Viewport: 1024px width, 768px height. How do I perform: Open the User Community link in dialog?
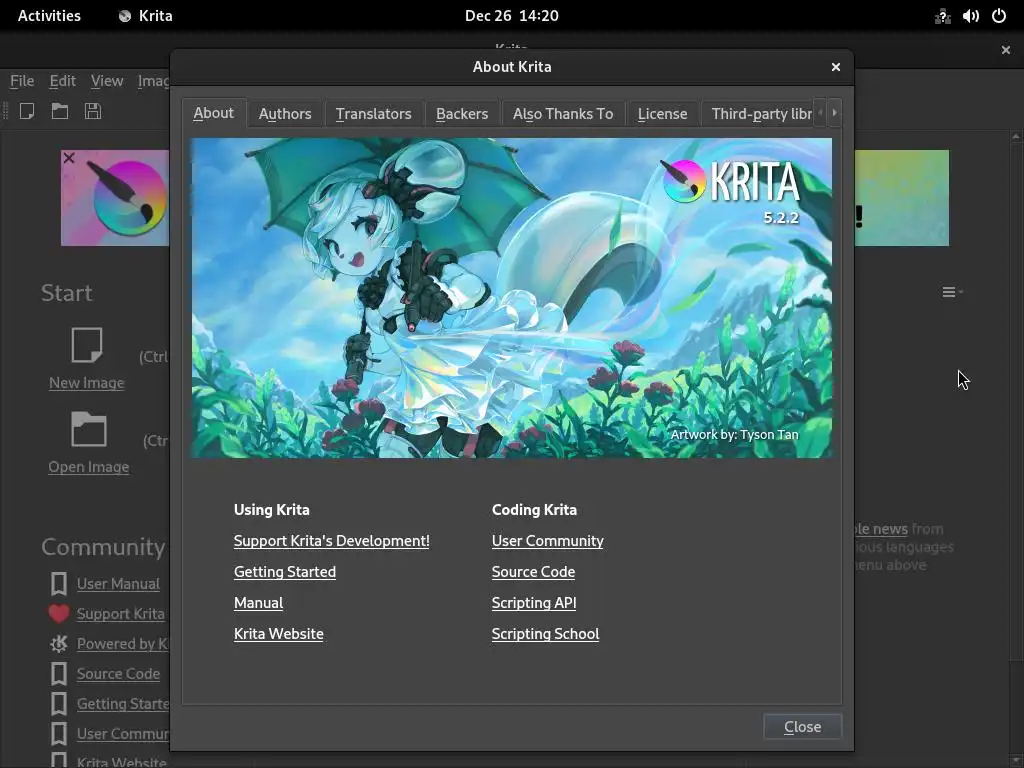pyautogui.click(x=548, y=541)
